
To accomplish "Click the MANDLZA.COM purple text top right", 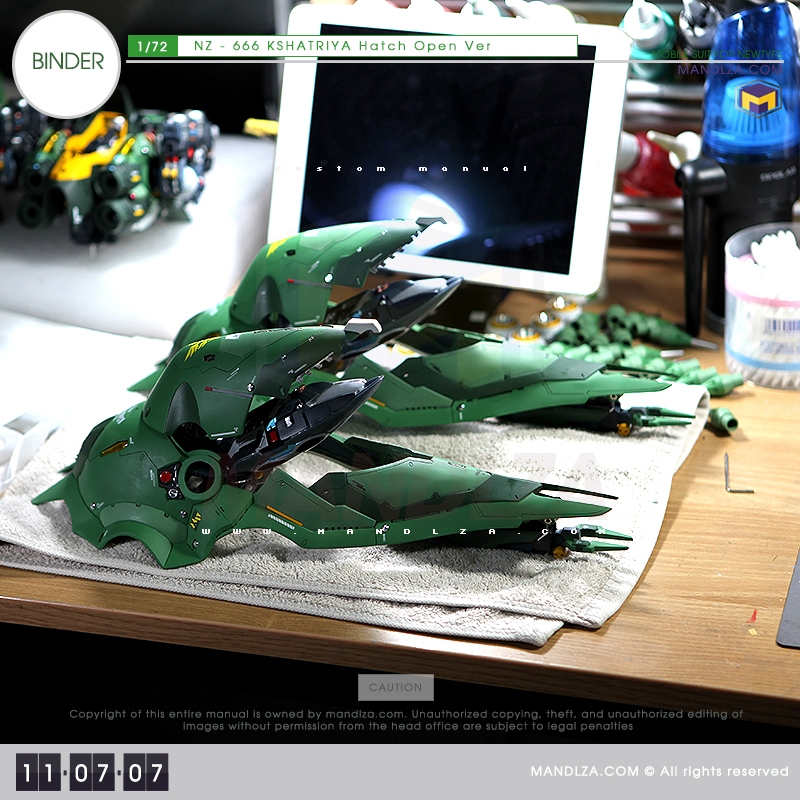I will 730,69.
